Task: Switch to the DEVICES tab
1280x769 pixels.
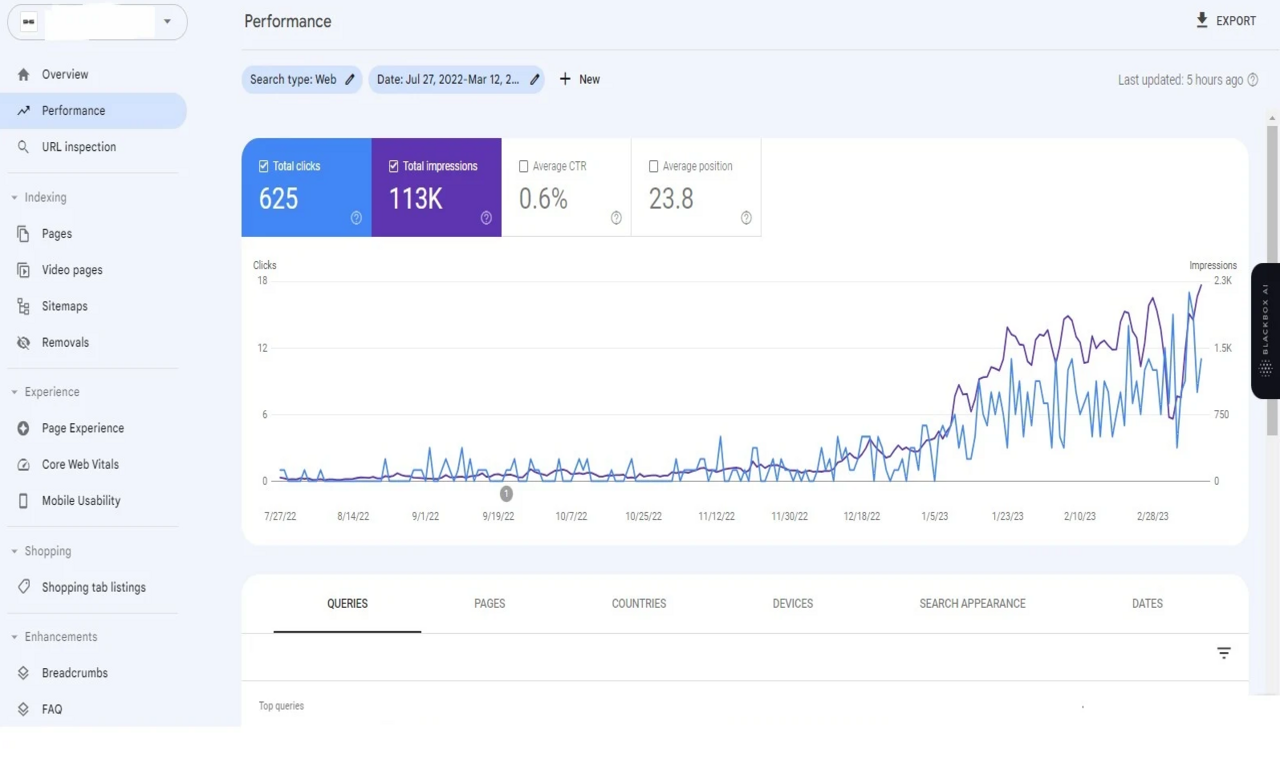Action: point(792,603)
